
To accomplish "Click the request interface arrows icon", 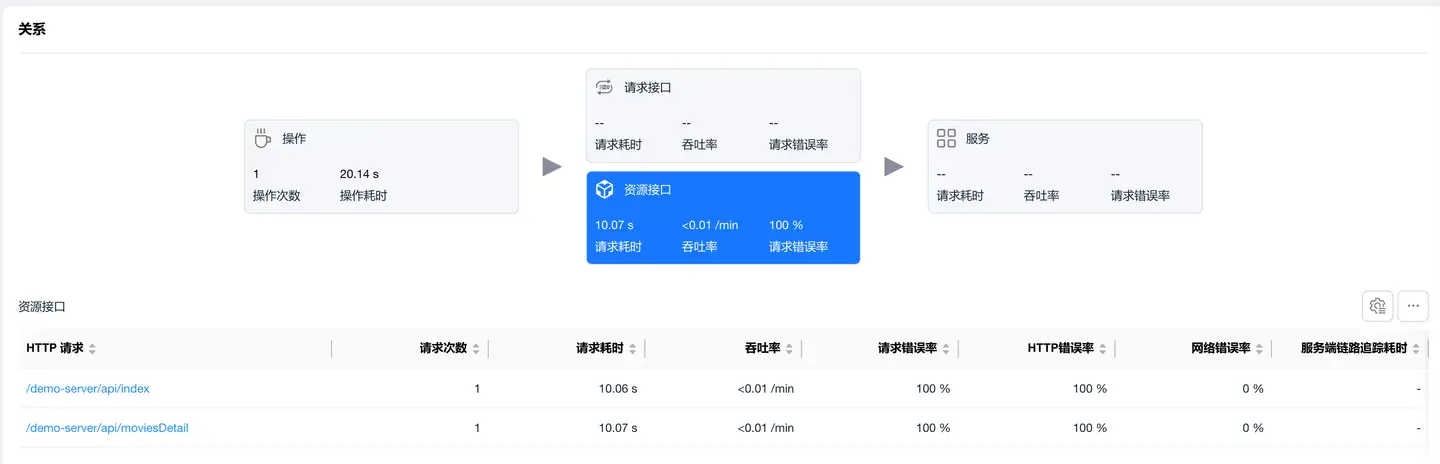I will point(604,87).
